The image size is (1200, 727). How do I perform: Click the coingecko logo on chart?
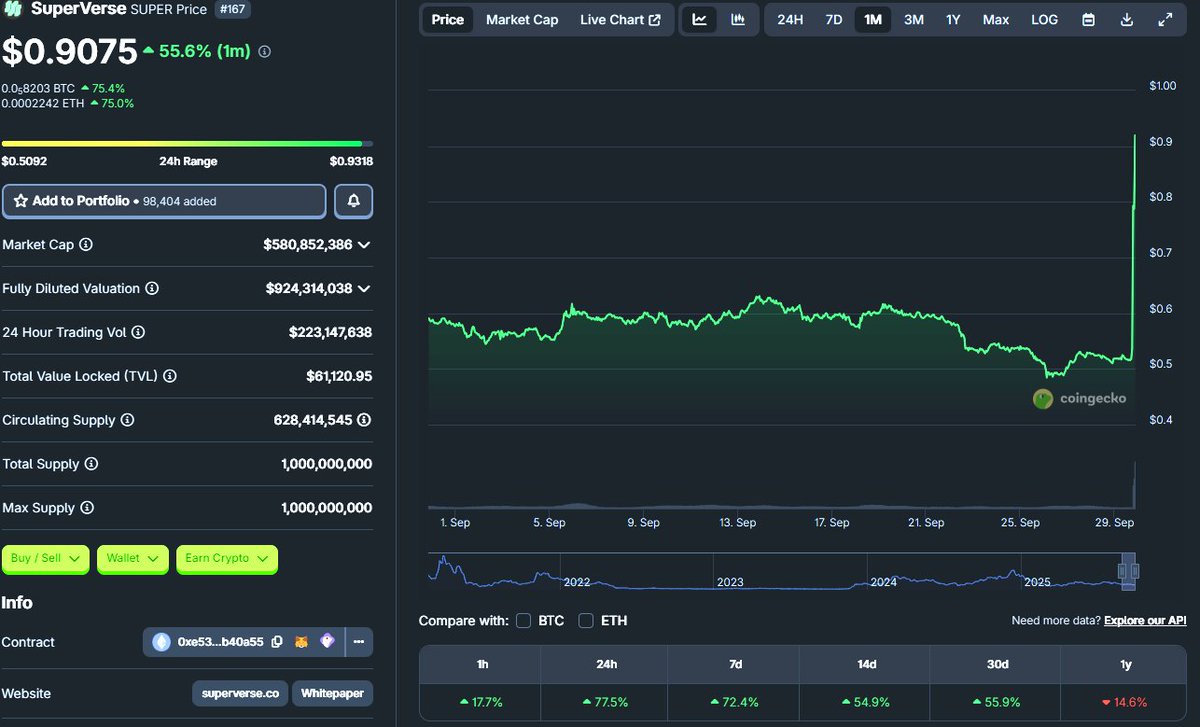(1080, 398)
